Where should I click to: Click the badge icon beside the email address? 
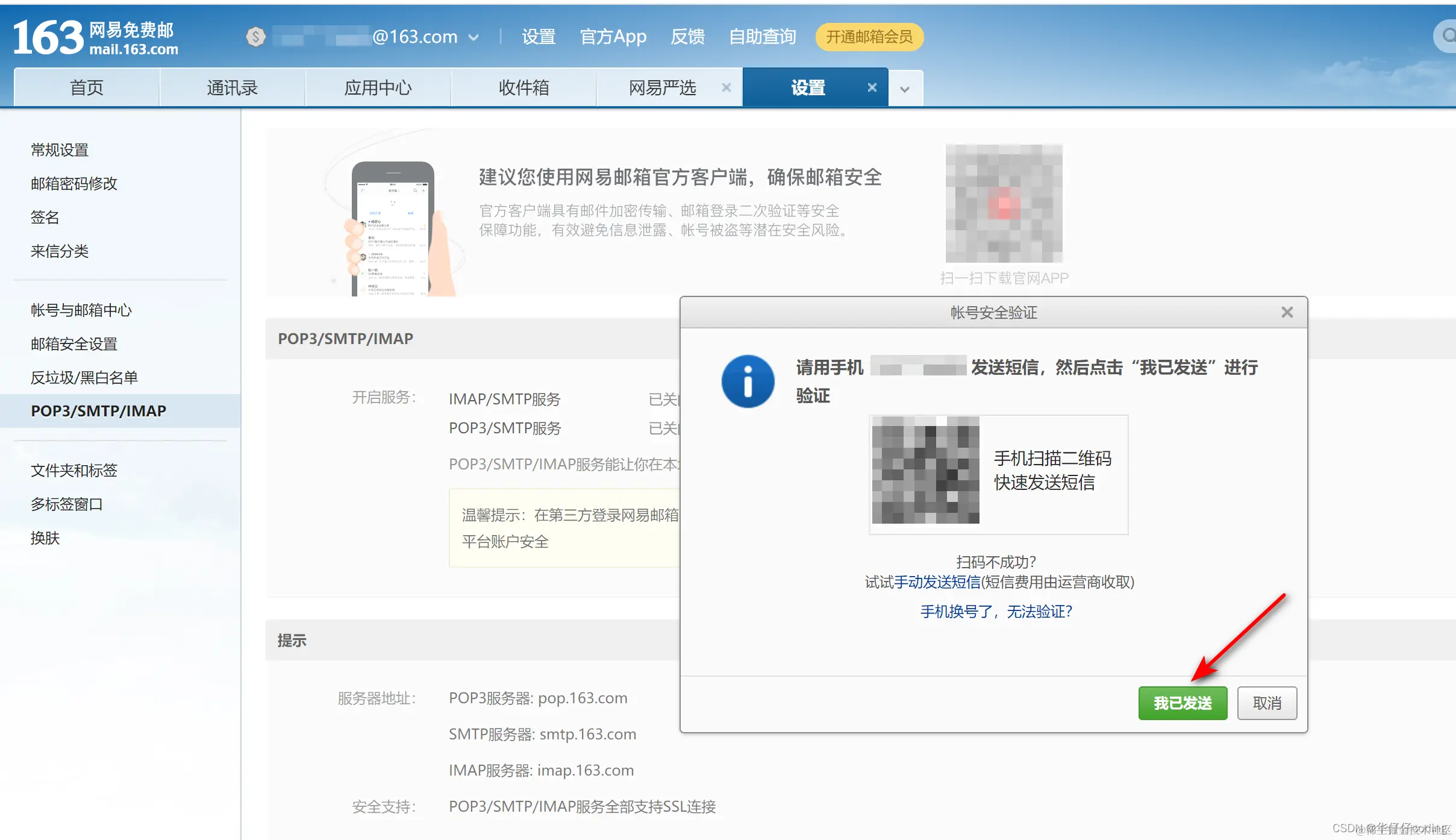coord(256,36)
